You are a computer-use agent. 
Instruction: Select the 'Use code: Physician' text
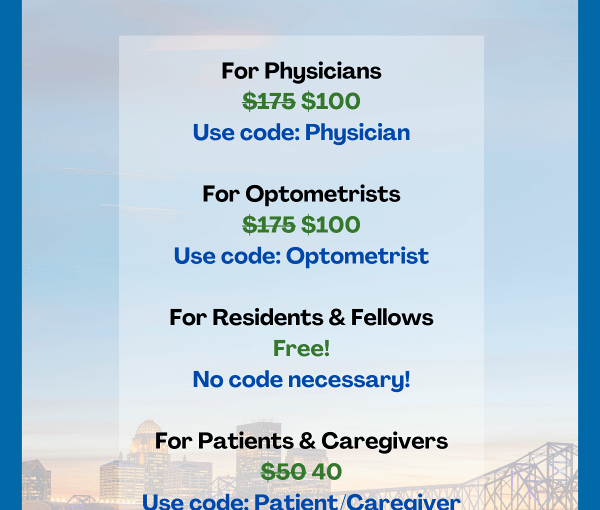click(x=301, y=133)
